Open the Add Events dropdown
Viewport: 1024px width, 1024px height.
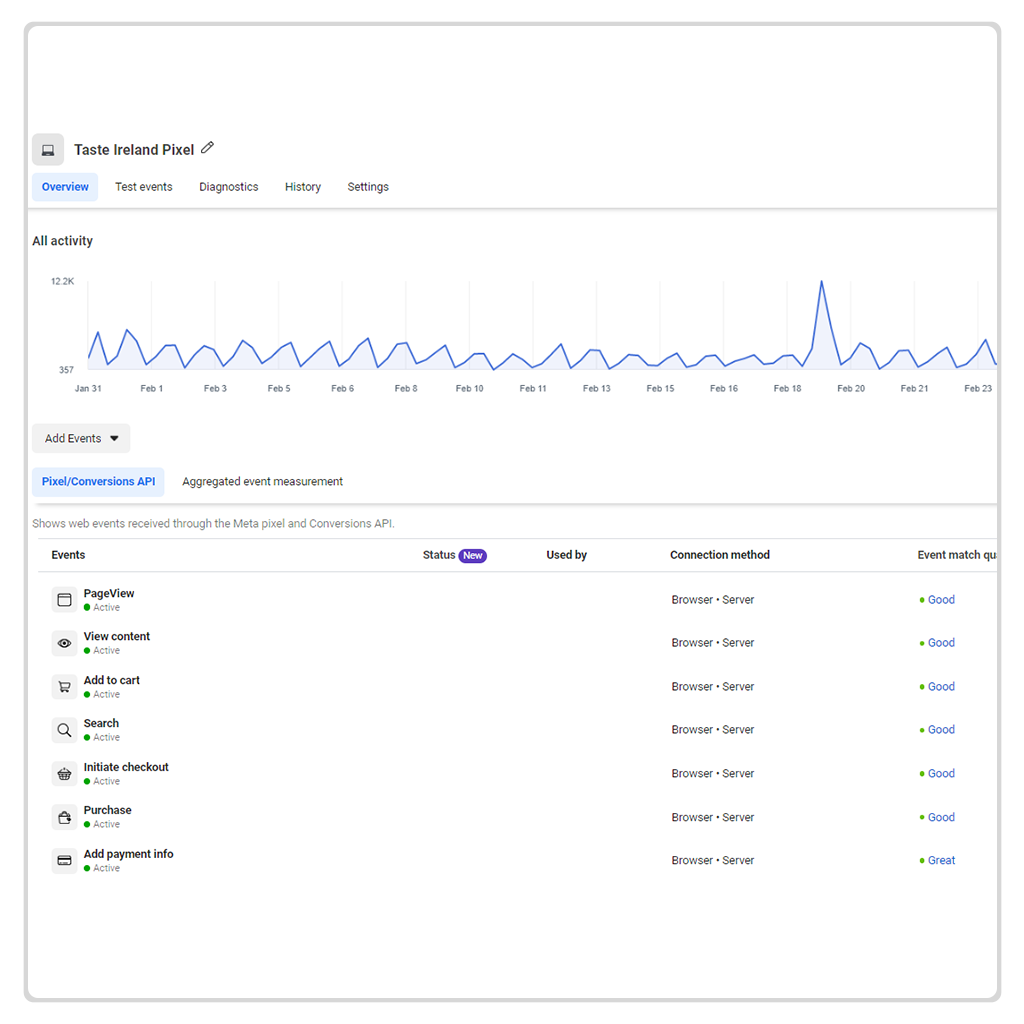tap(81, 438)
